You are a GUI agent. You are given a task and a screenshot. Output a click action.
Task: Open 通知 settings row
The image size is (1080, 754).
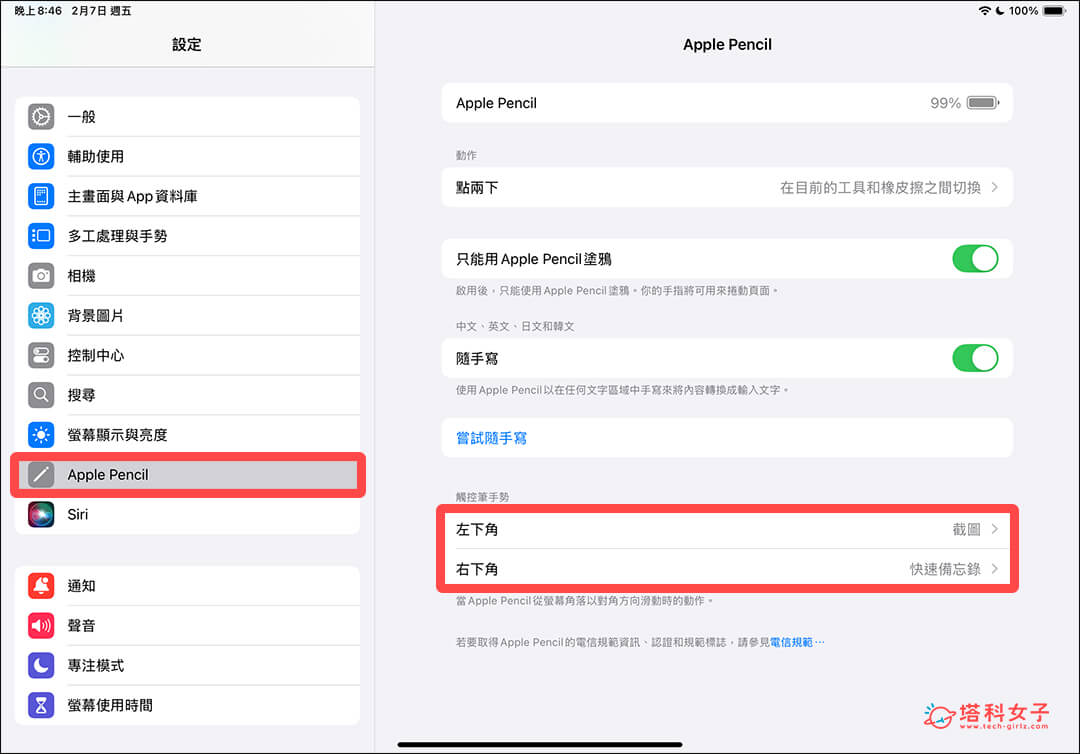click(187, 586)
